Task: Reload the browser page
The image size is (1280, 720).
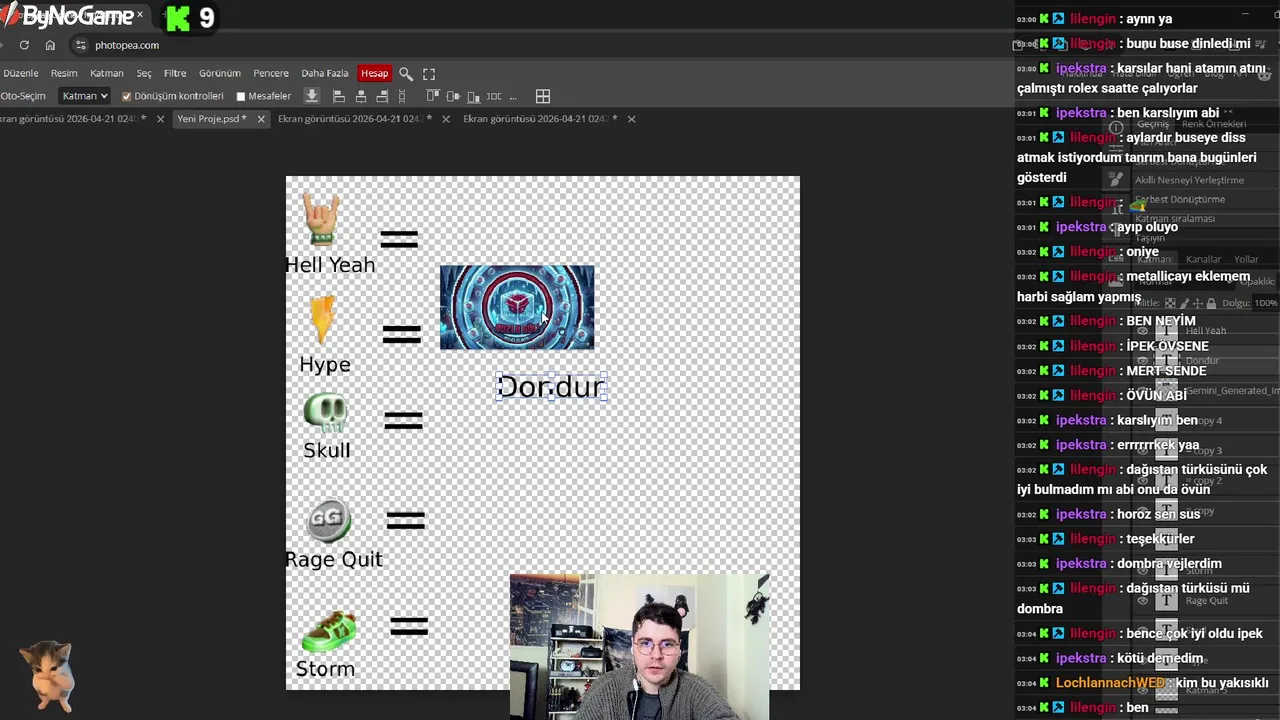Action: click(x=24, y=45)
